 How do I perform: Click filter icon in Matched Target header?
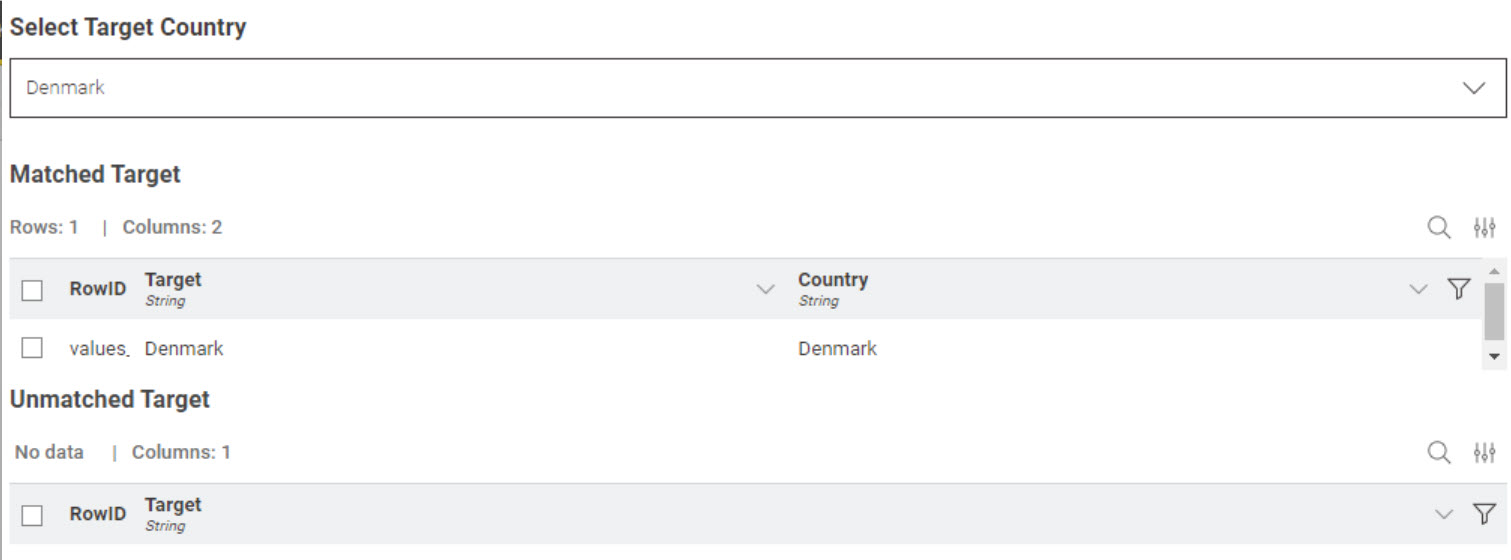coord(1459,289)
